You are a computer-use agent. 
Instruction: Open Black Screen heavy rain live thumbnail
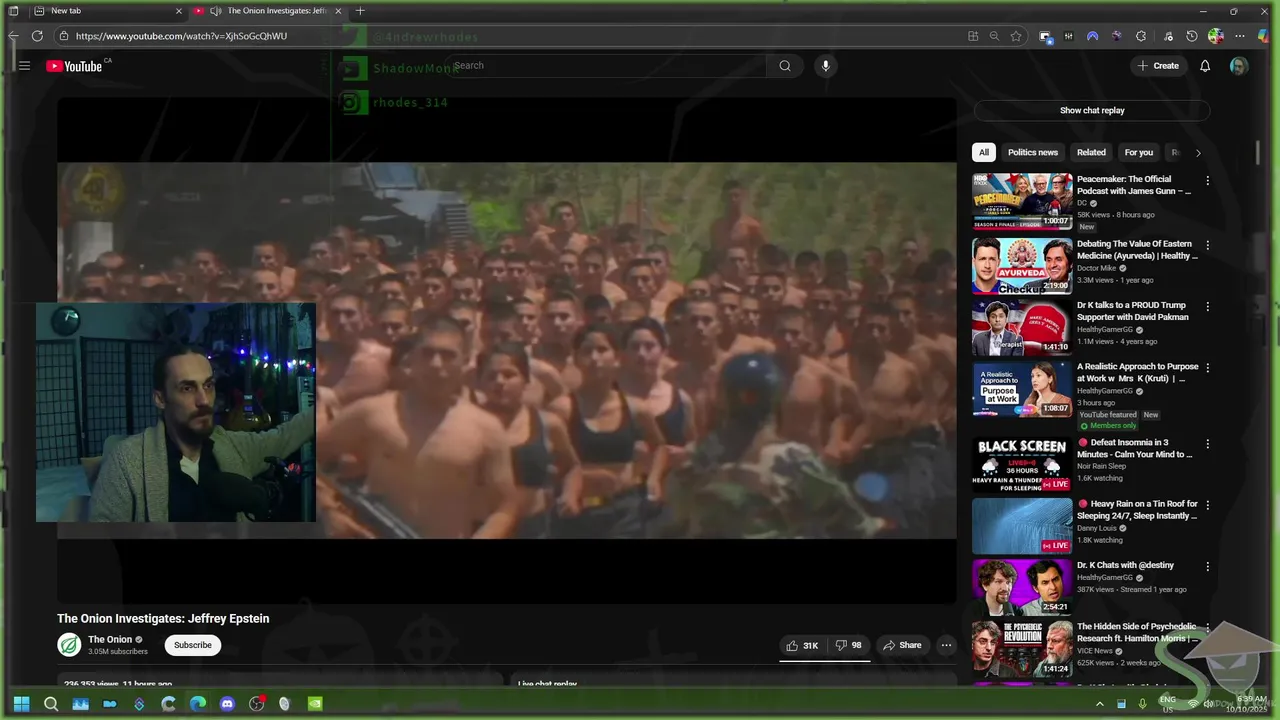pyautogui.click(x=1022, y=464)
